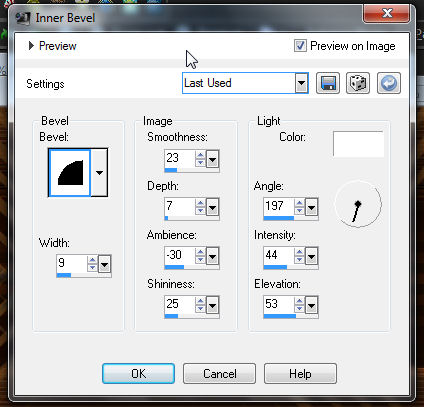This screenshot has height=407, width=424.
Task: Click the Save Preset floppy disk icon
Action: point(328,83)
